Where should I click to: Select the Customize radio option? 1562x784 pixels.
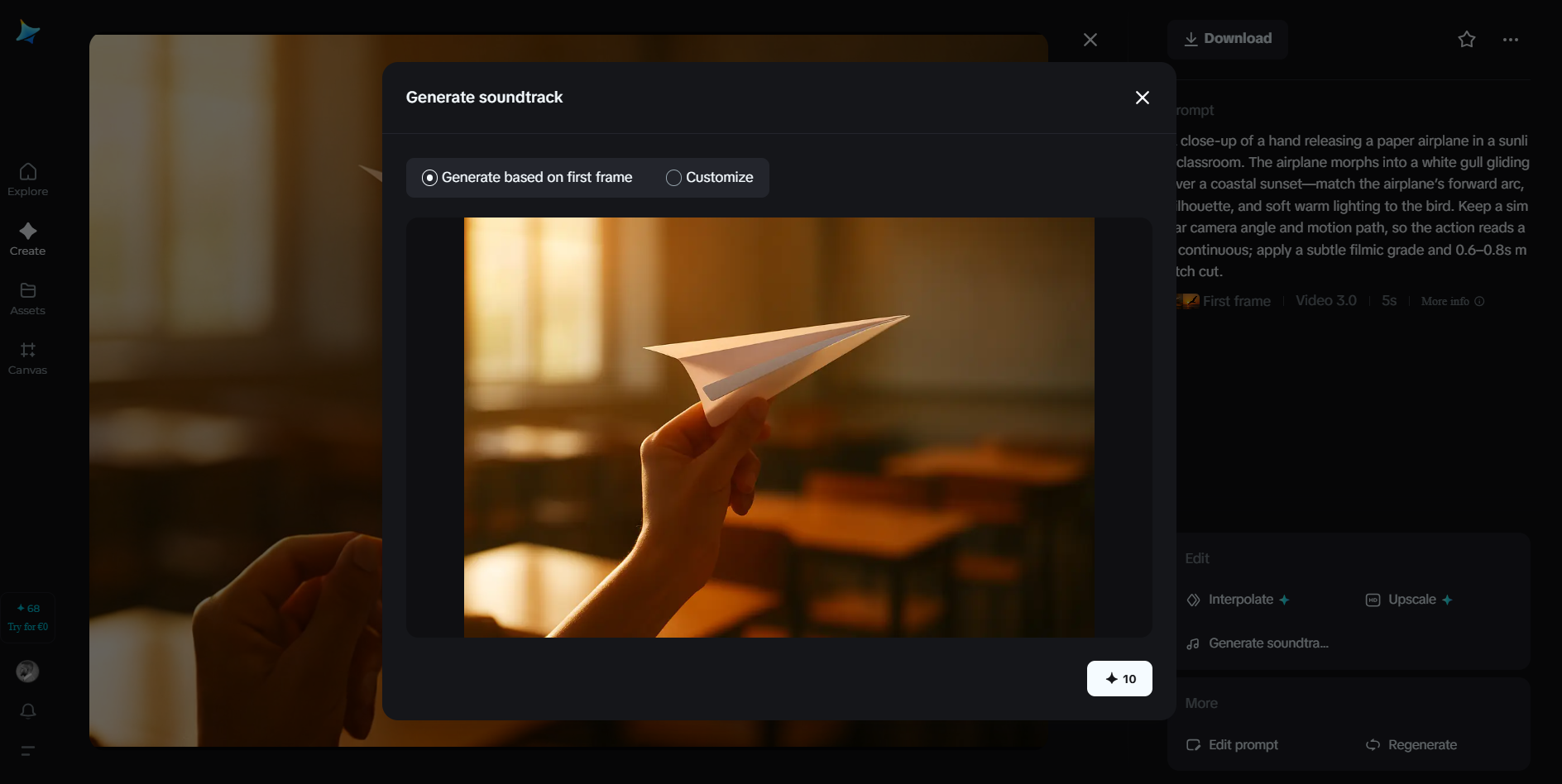click(710, 178)
